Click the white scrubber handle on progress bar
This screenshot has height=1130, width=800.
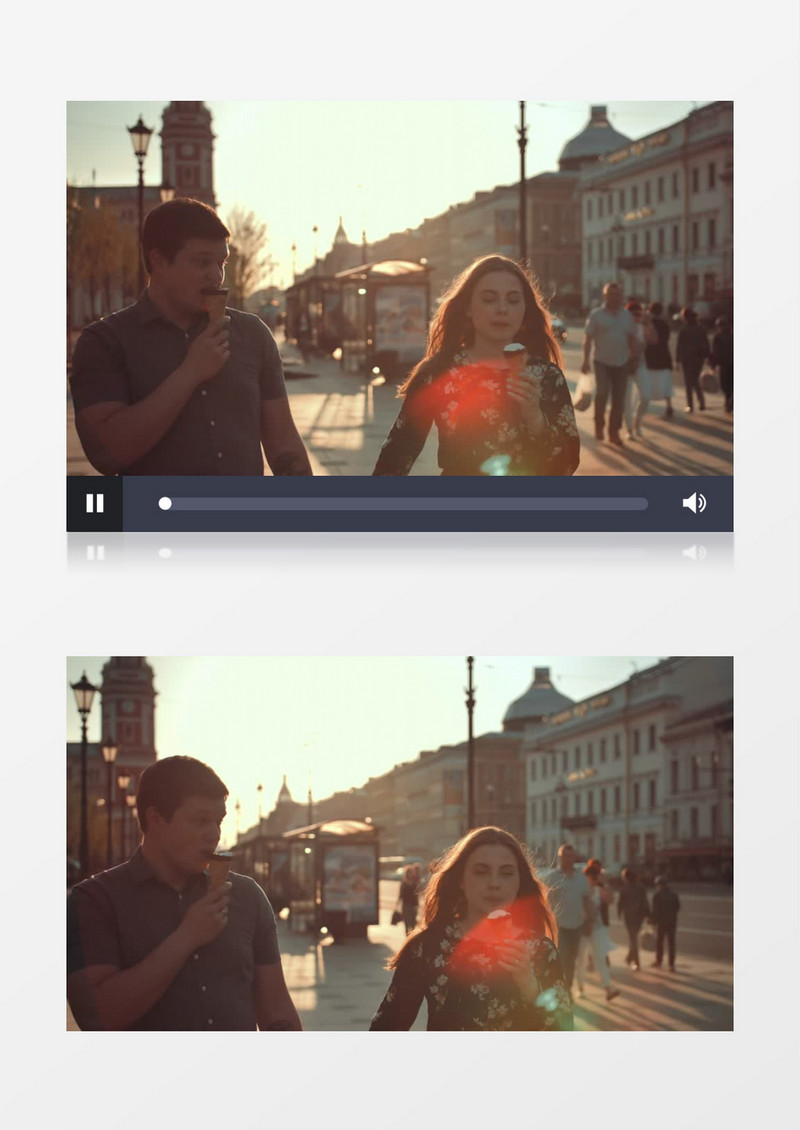click(x=165, y=503)
